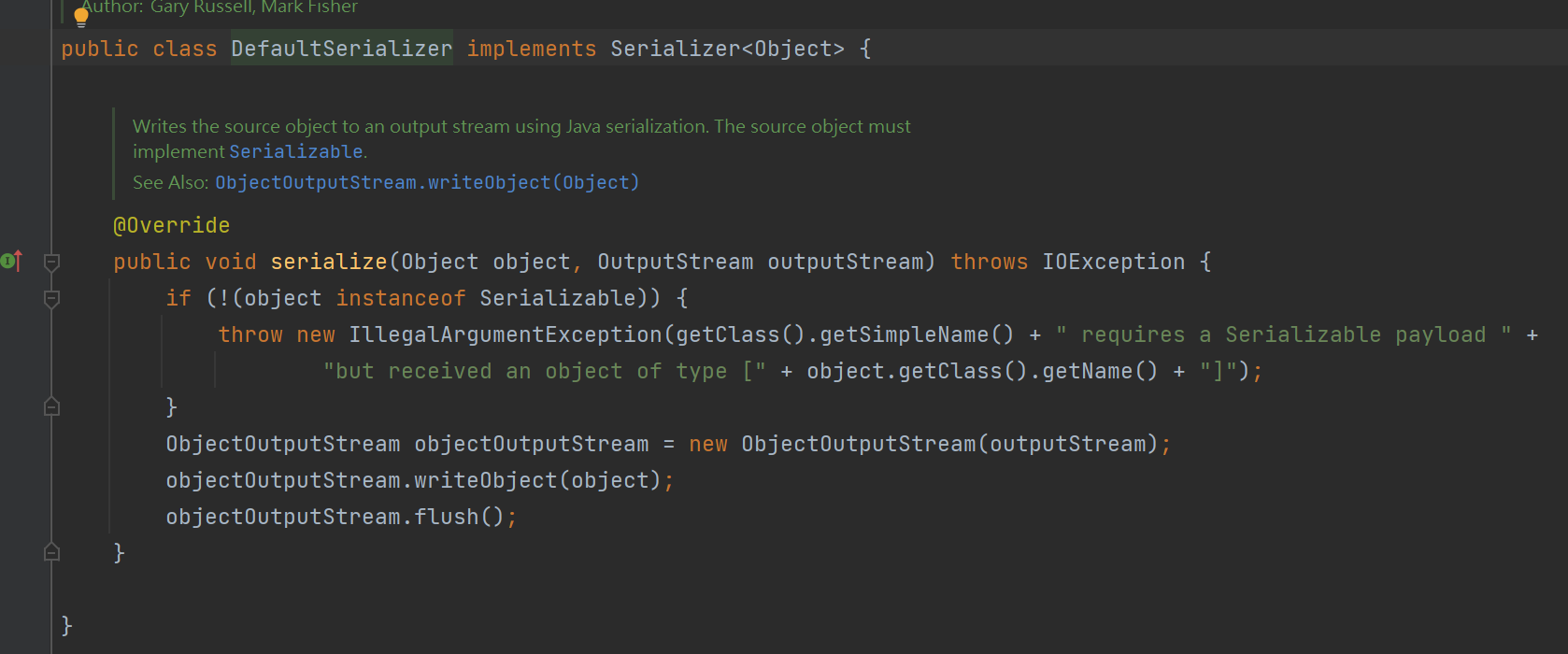Follow the ObjectOutputStream.writeObject(Object) See Also link
Viewport: 1568px width, 654px height.
click(x=427, y=182)
